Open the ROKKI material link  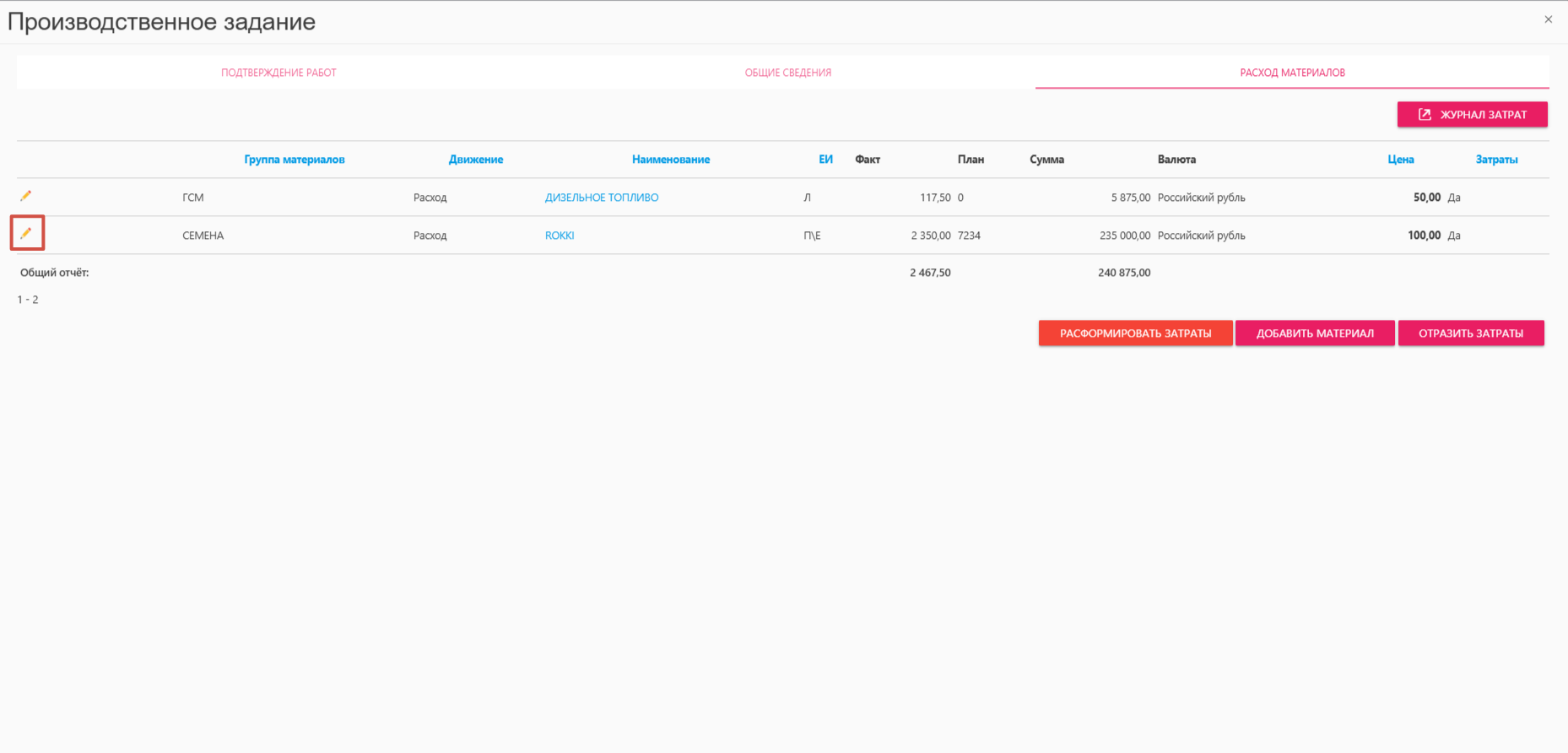(x=559, y=236)
